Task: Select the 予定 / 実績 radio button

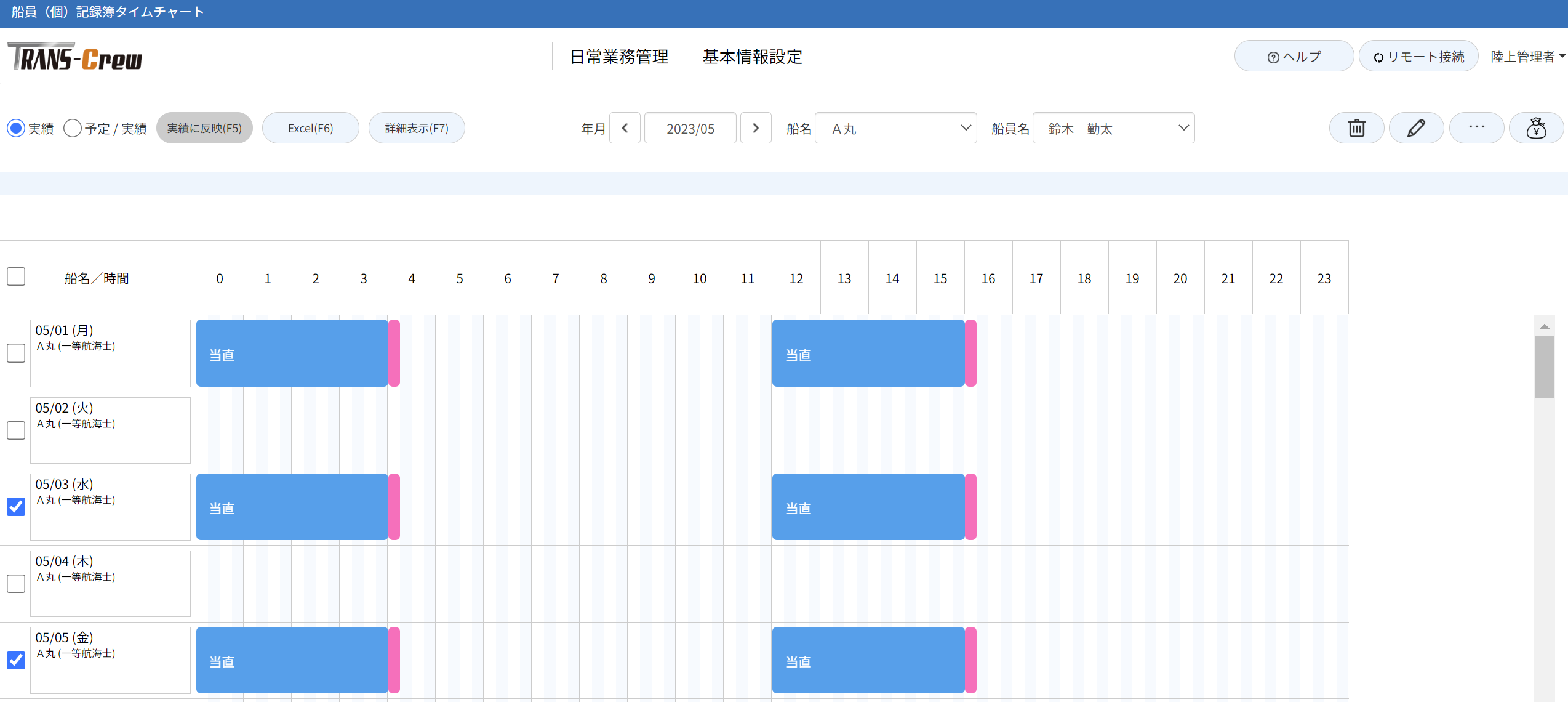Action: point(73,128)
